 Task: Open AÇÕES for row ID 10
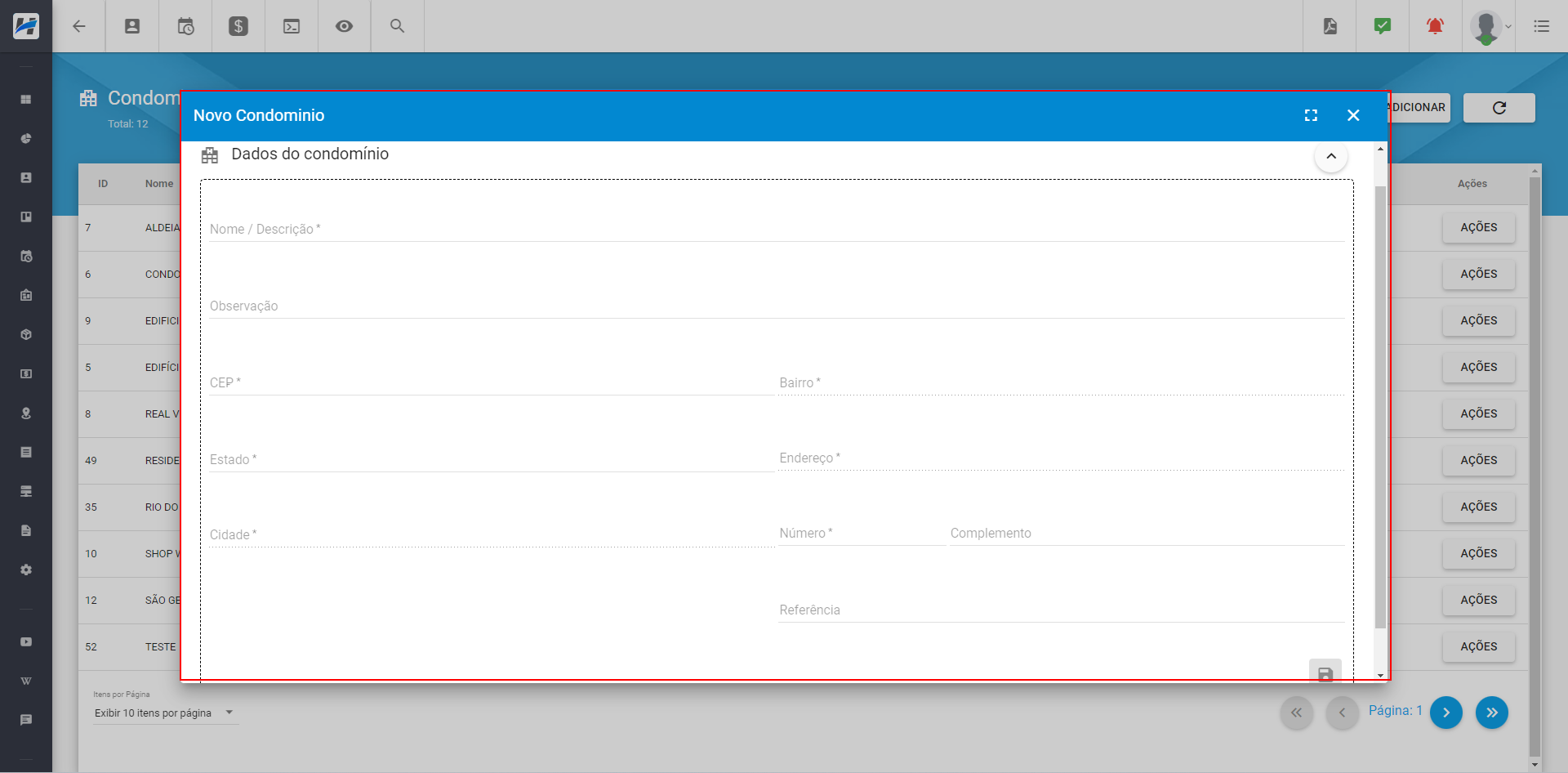click(x=1479, y=553)
